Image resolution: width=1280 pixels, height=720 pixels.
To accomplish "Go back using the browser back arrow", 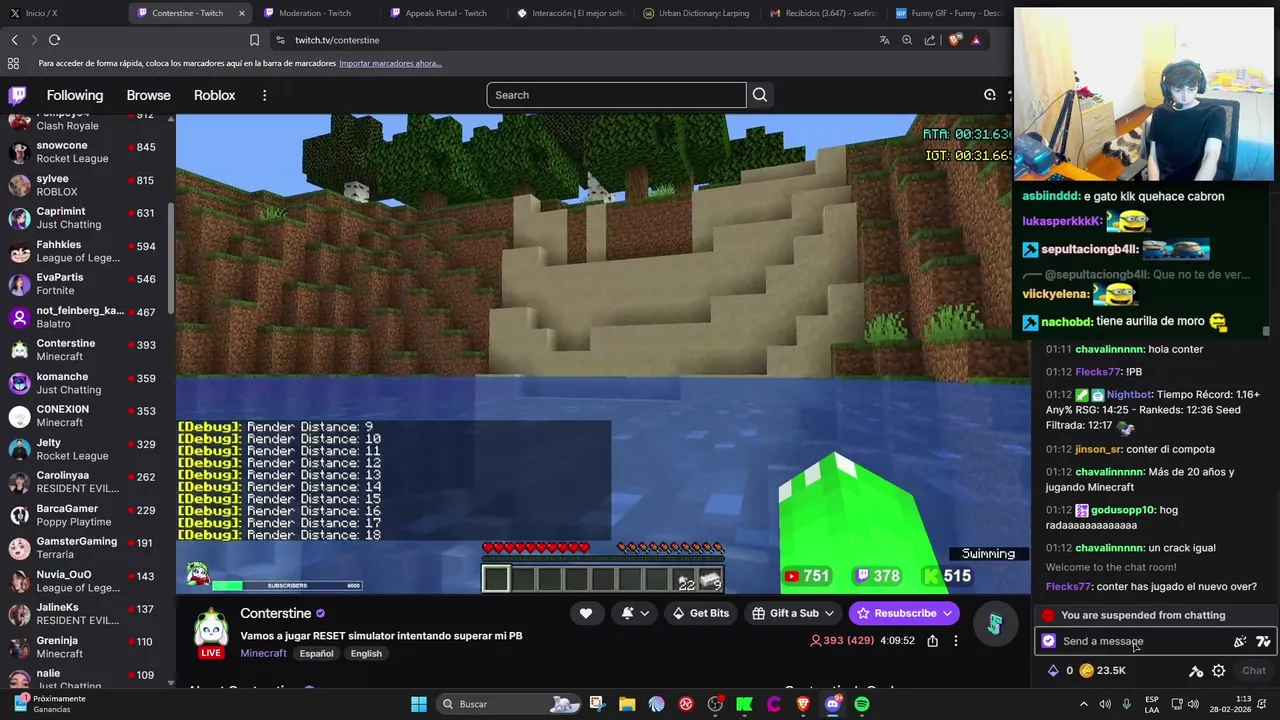I will pos(14,40).
